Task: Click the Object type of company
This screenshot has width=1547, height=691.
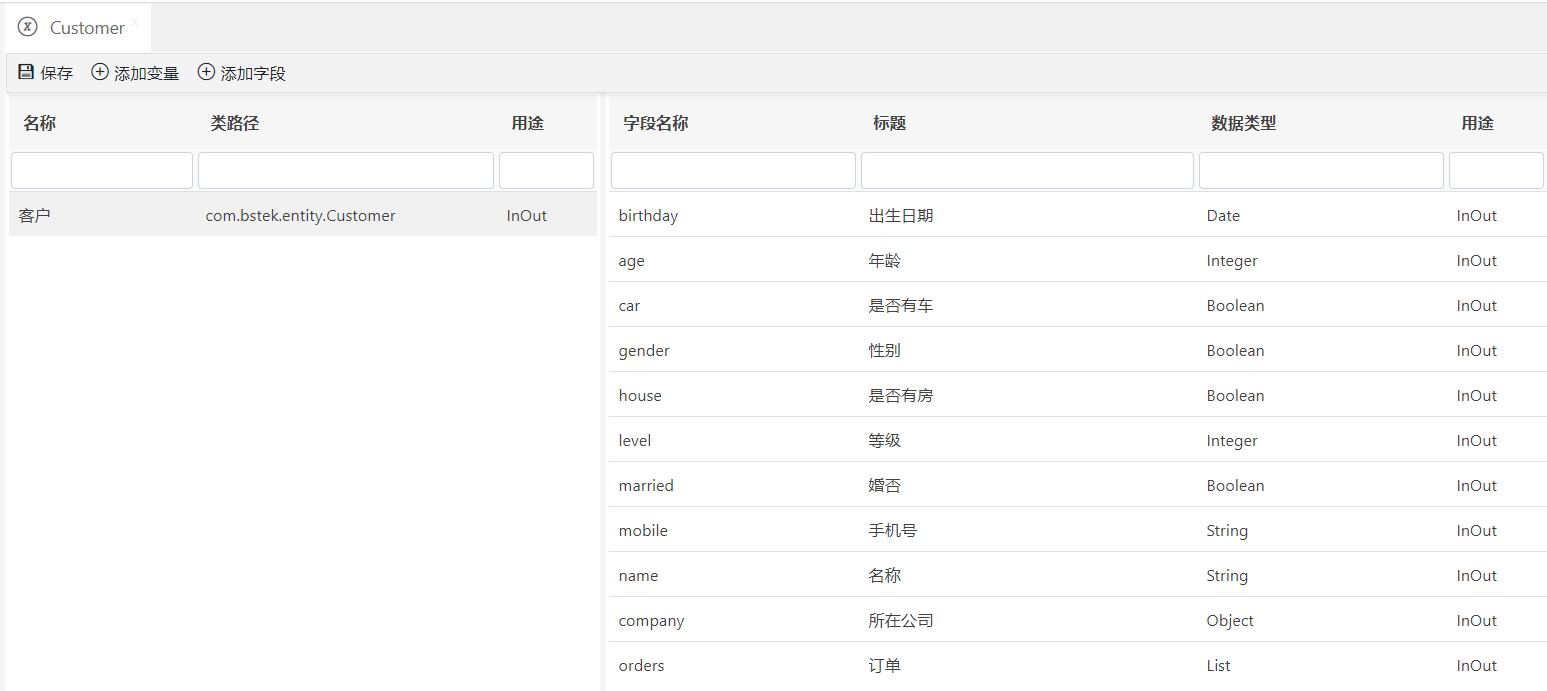Action: [1230, 621]
